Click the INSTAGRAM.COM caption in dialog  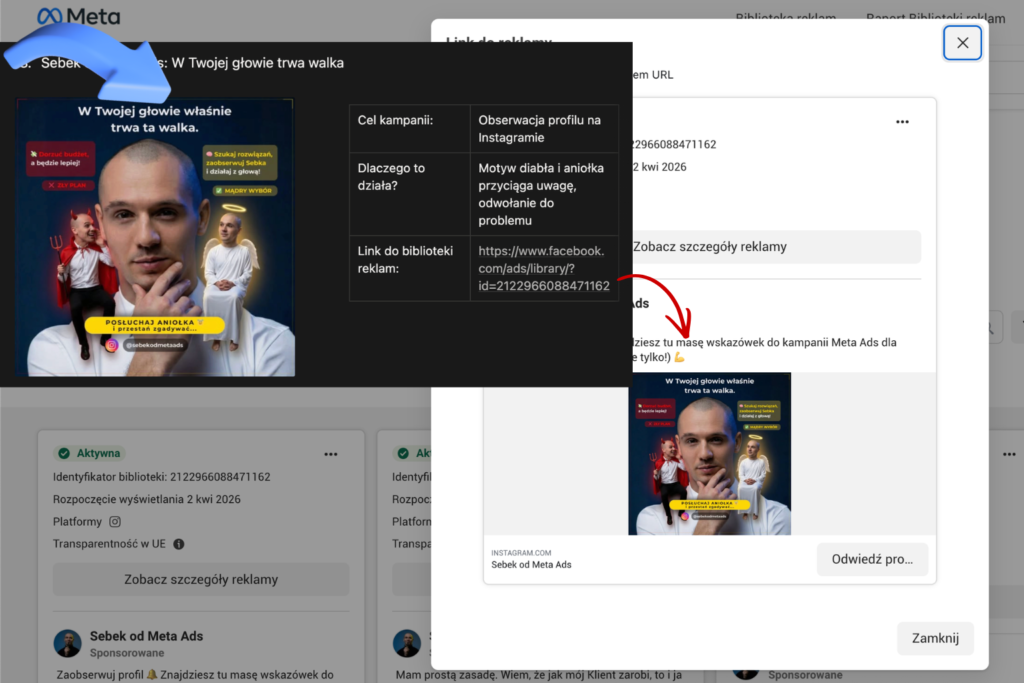point(521,553)
